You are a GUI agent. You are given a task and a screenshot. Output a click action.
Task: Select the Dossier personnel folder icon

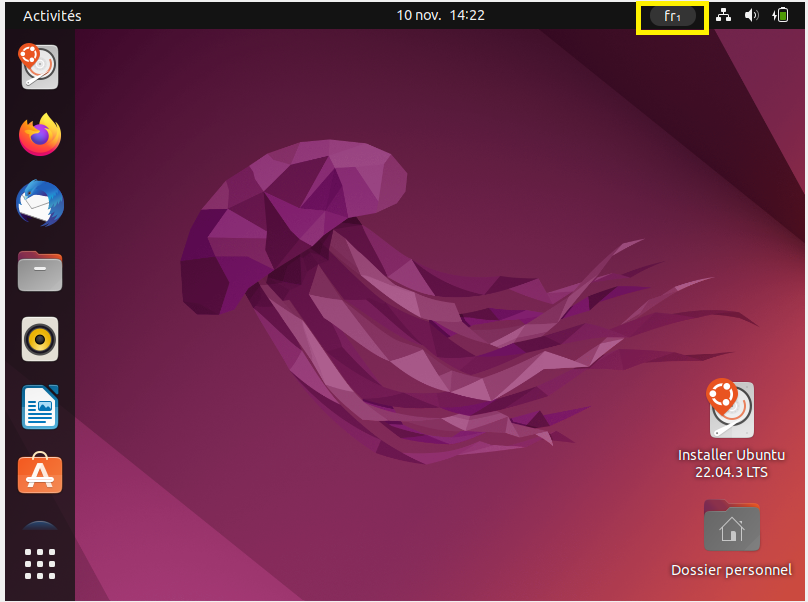[x=731, y=526]
